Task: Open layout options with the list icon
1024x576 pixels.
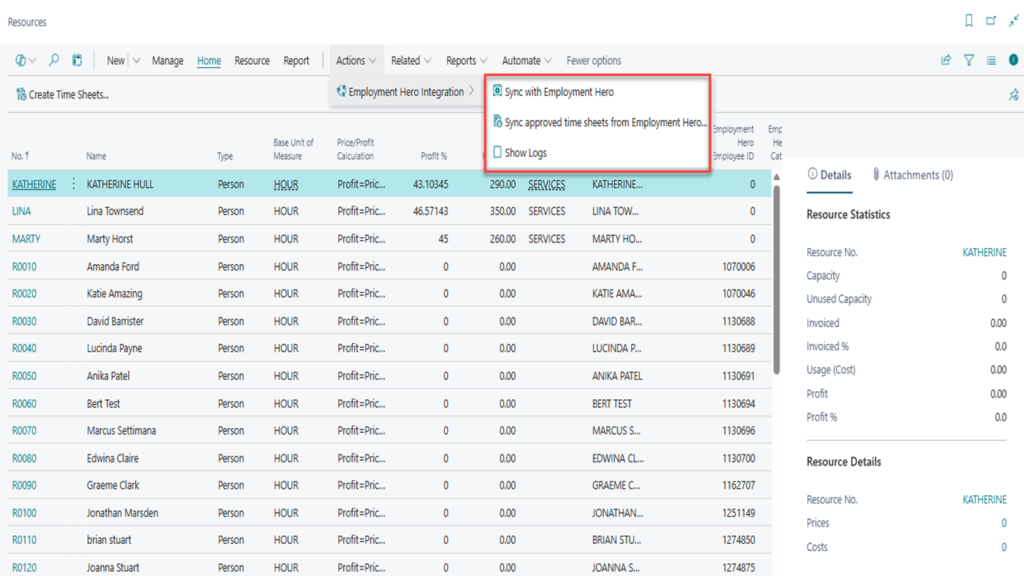Action: click(x=993, y=60)
